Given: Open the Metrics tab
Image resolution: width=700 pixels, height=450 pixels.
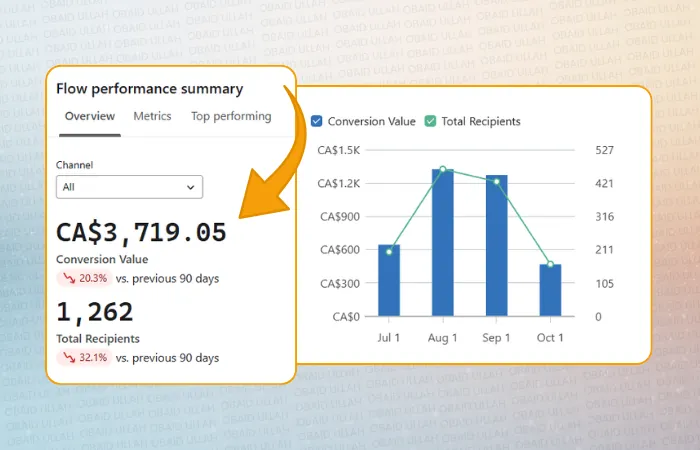Looking at the screenshot, I should 152,116.
